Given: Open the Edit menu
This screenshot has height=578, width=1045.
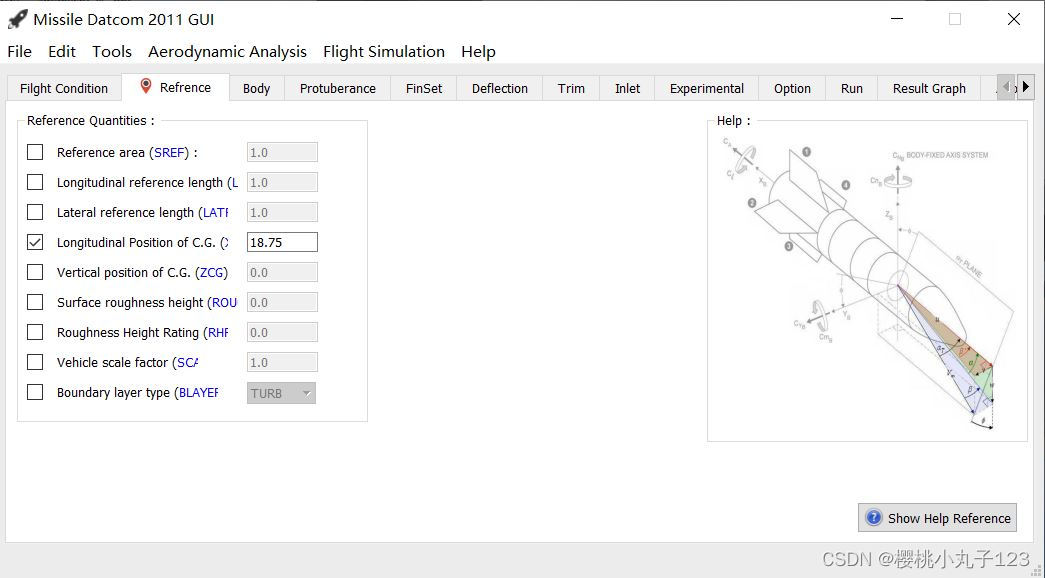Looking at the screenshot, I should coord(62,51).
